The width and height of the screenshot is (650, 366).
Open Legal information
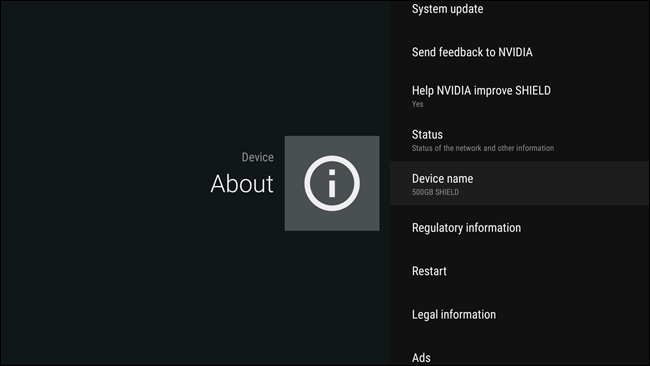520,315
